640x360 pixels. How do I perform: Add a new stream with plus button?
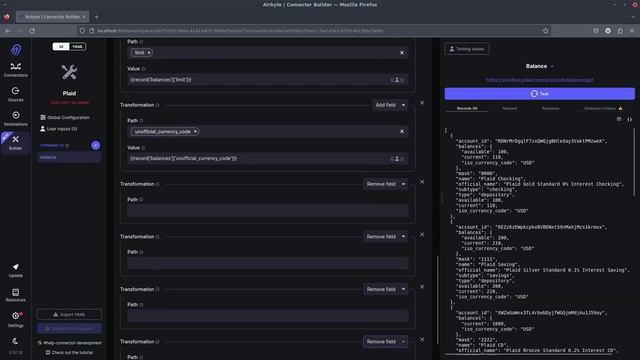pyautogui.click(x=96, y=145)
